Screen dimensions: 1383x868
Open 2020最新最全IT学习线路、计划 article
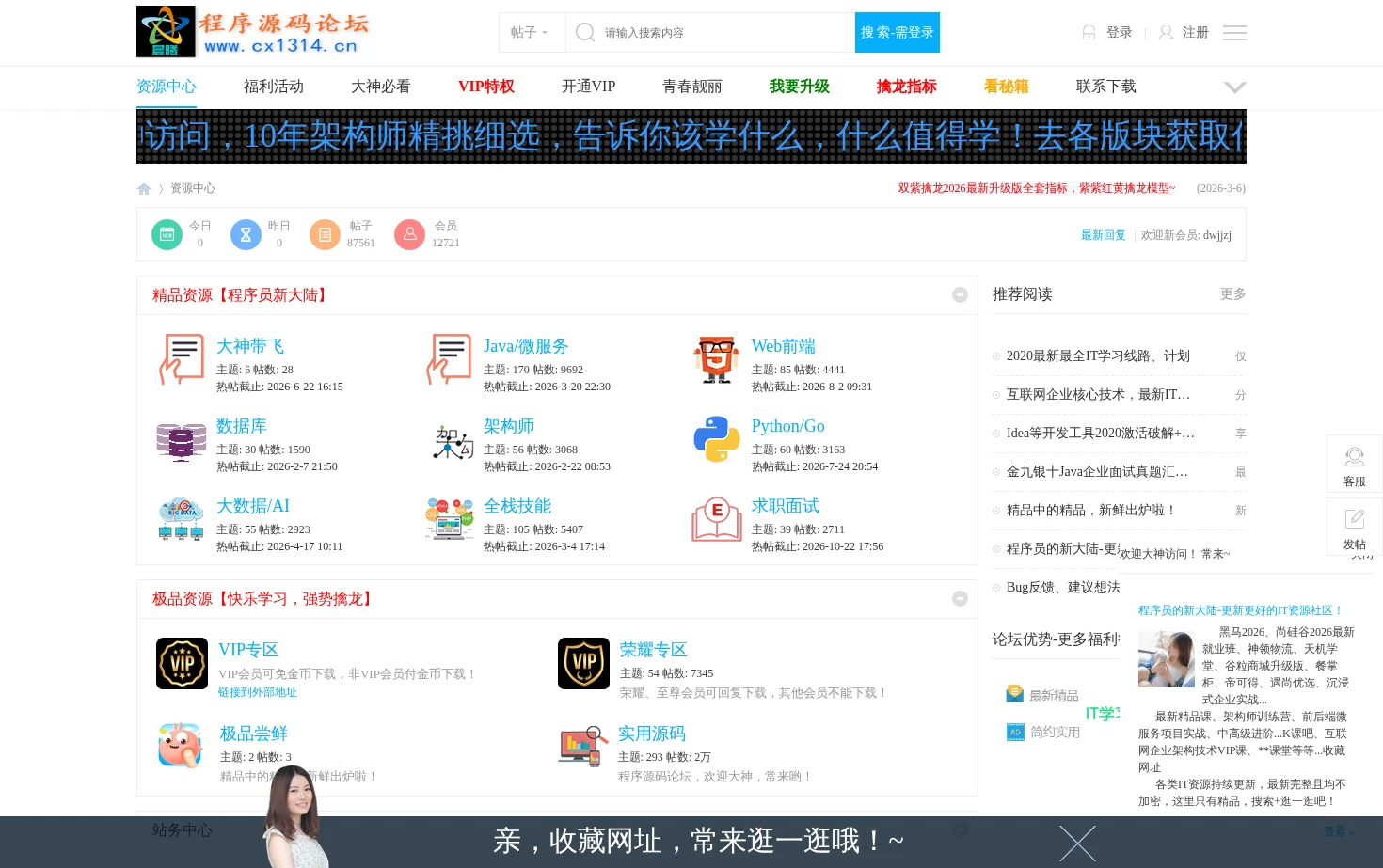(x=1098, y=356)
